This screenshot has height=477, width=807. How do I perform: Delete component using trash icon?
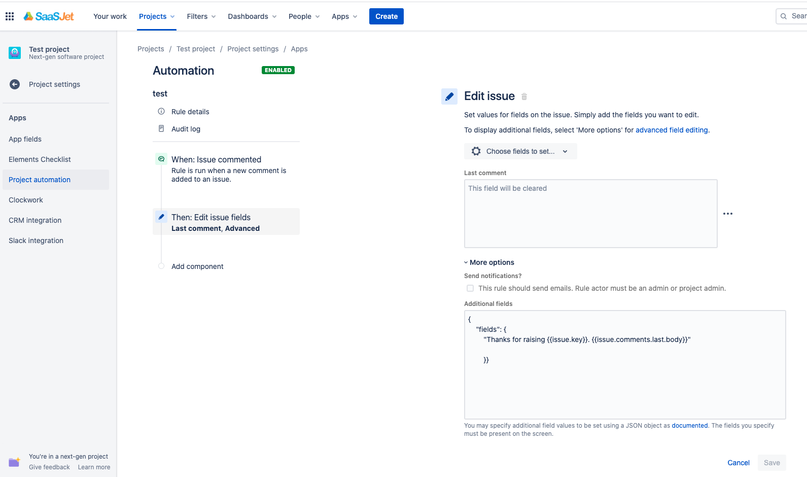(x=524, y=96)
